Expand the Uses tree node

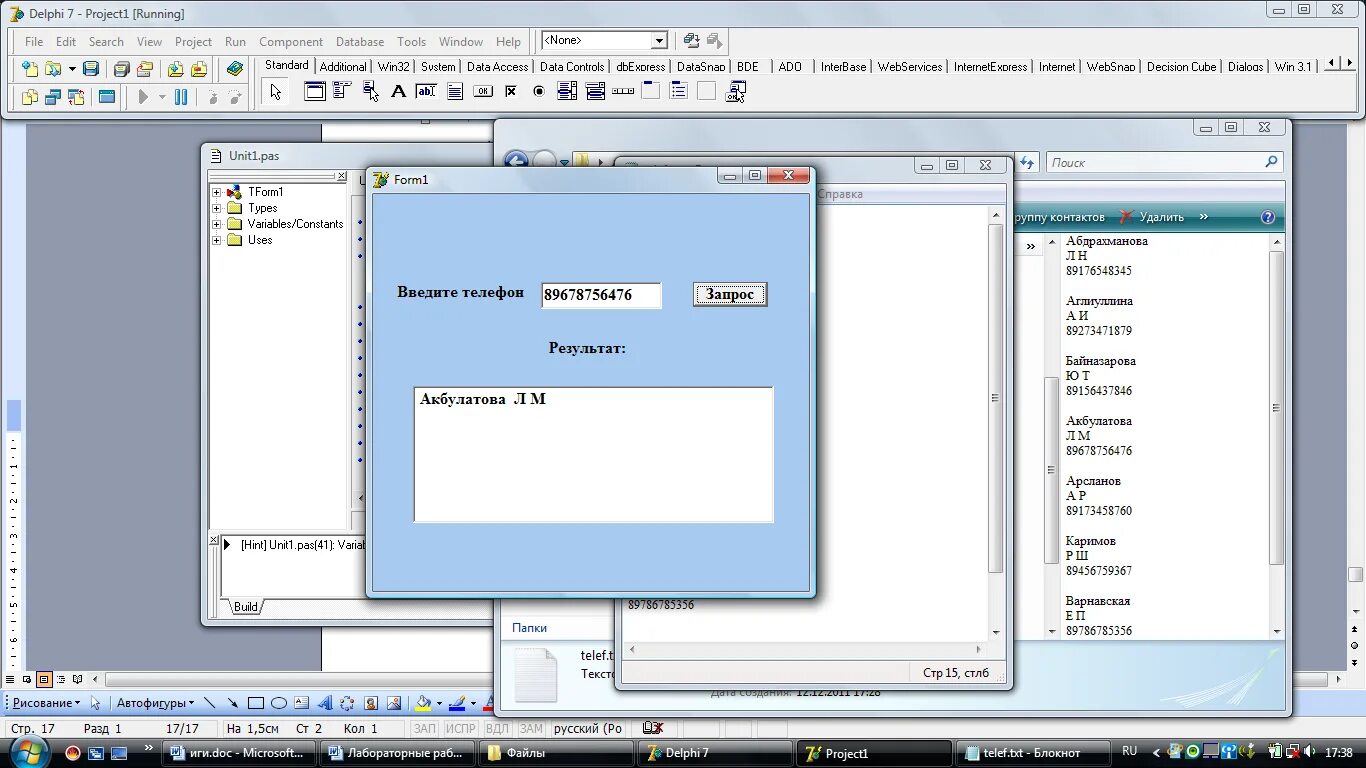click(x=216, y=240)
